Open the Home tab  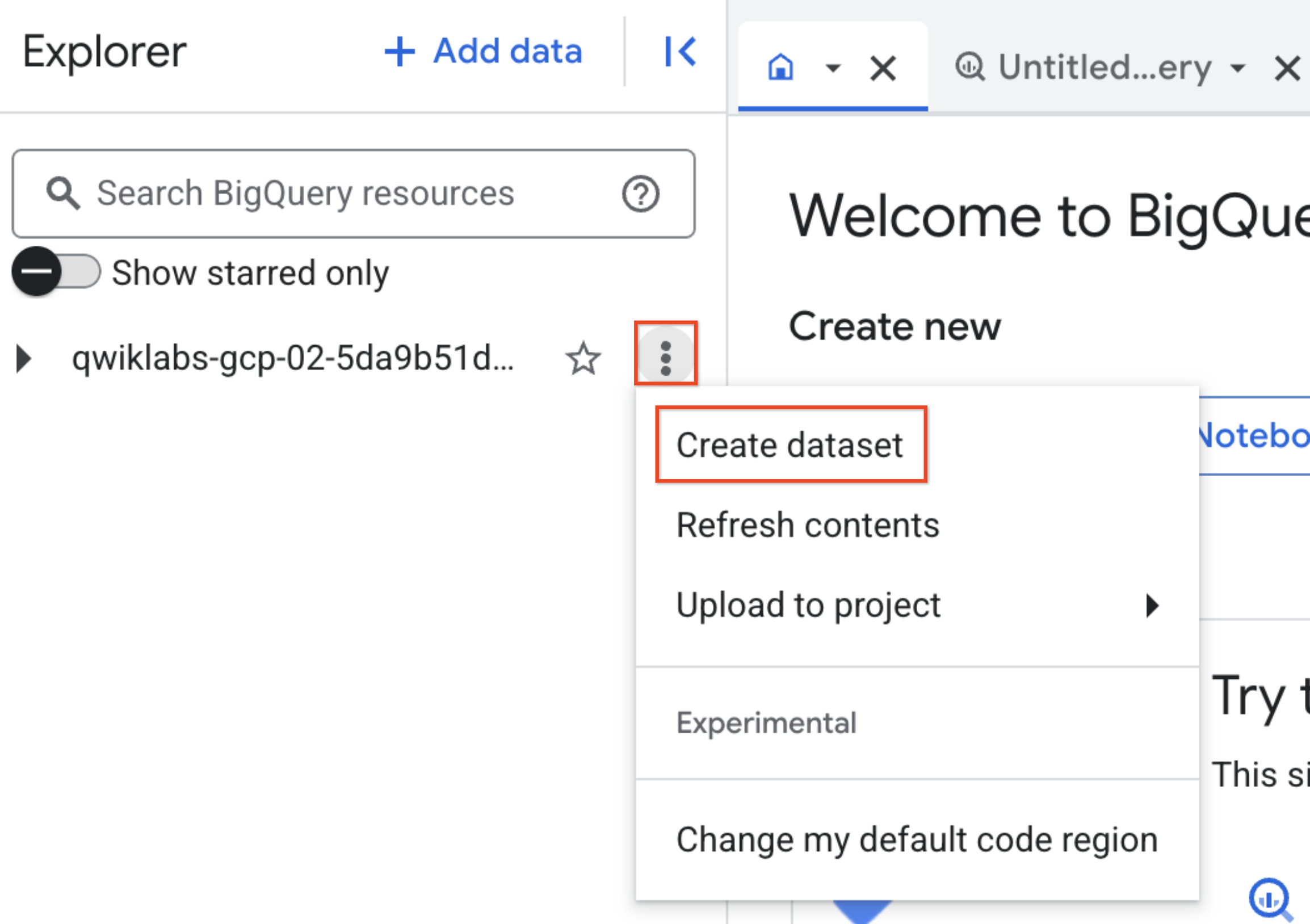(780, 67)
